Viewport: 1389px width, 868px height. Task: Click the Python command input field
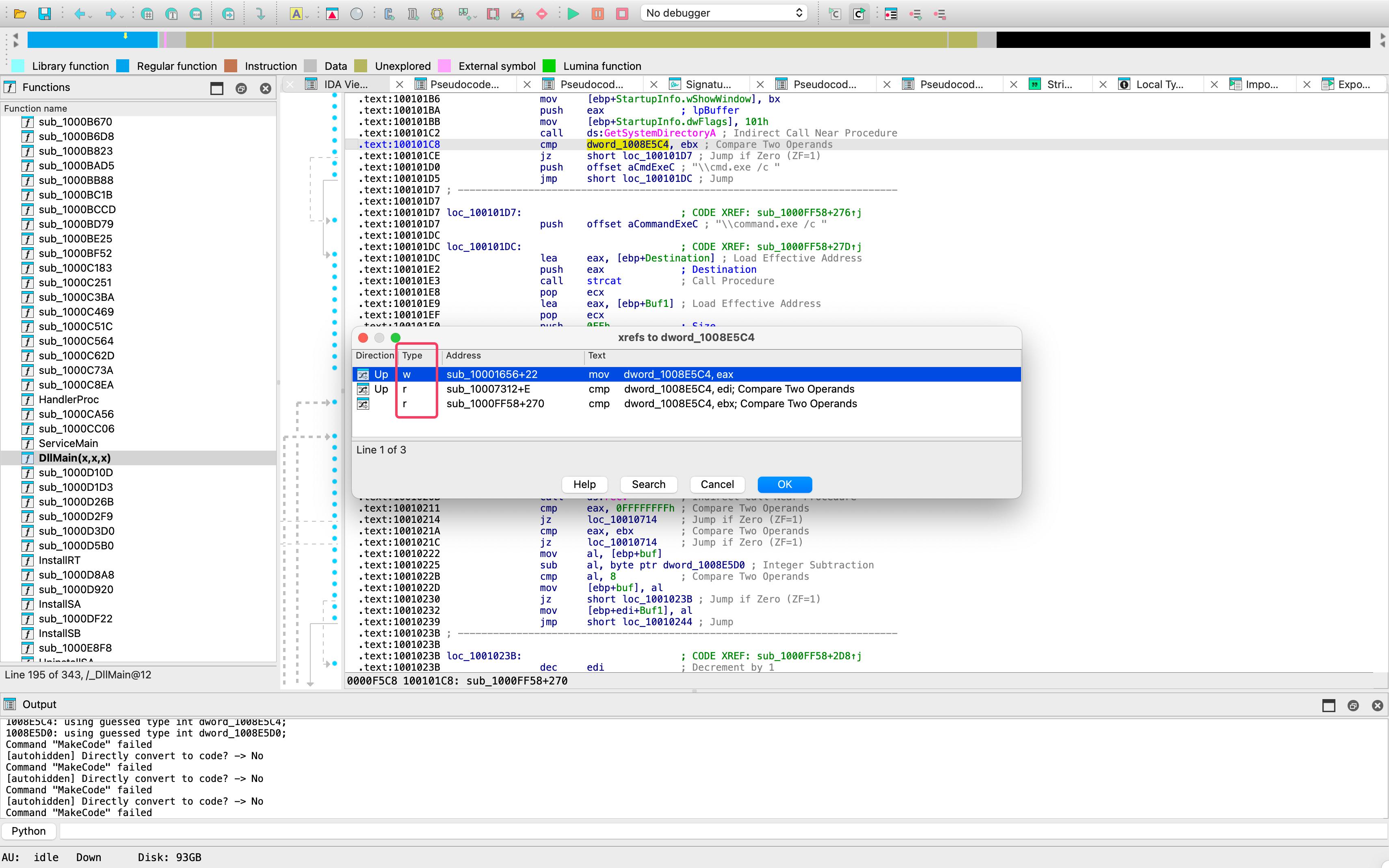click(x=723, y=831)
